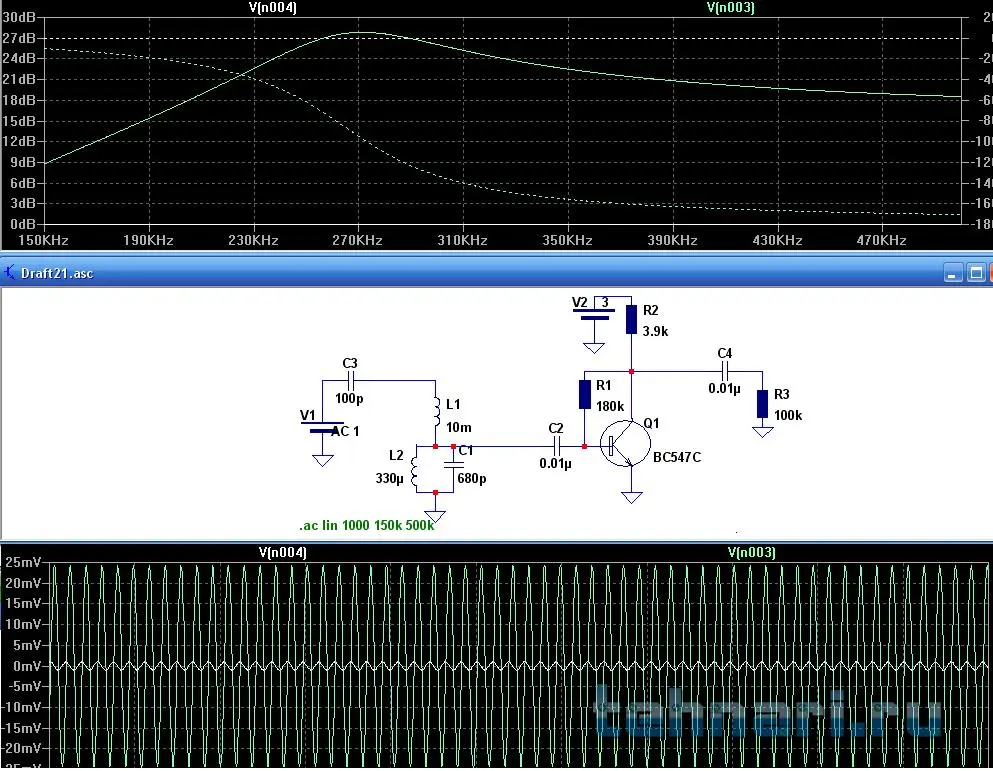Viewport: 993px width, 771px height.
Task: Click the 10m value of L1
Action: 459,428
